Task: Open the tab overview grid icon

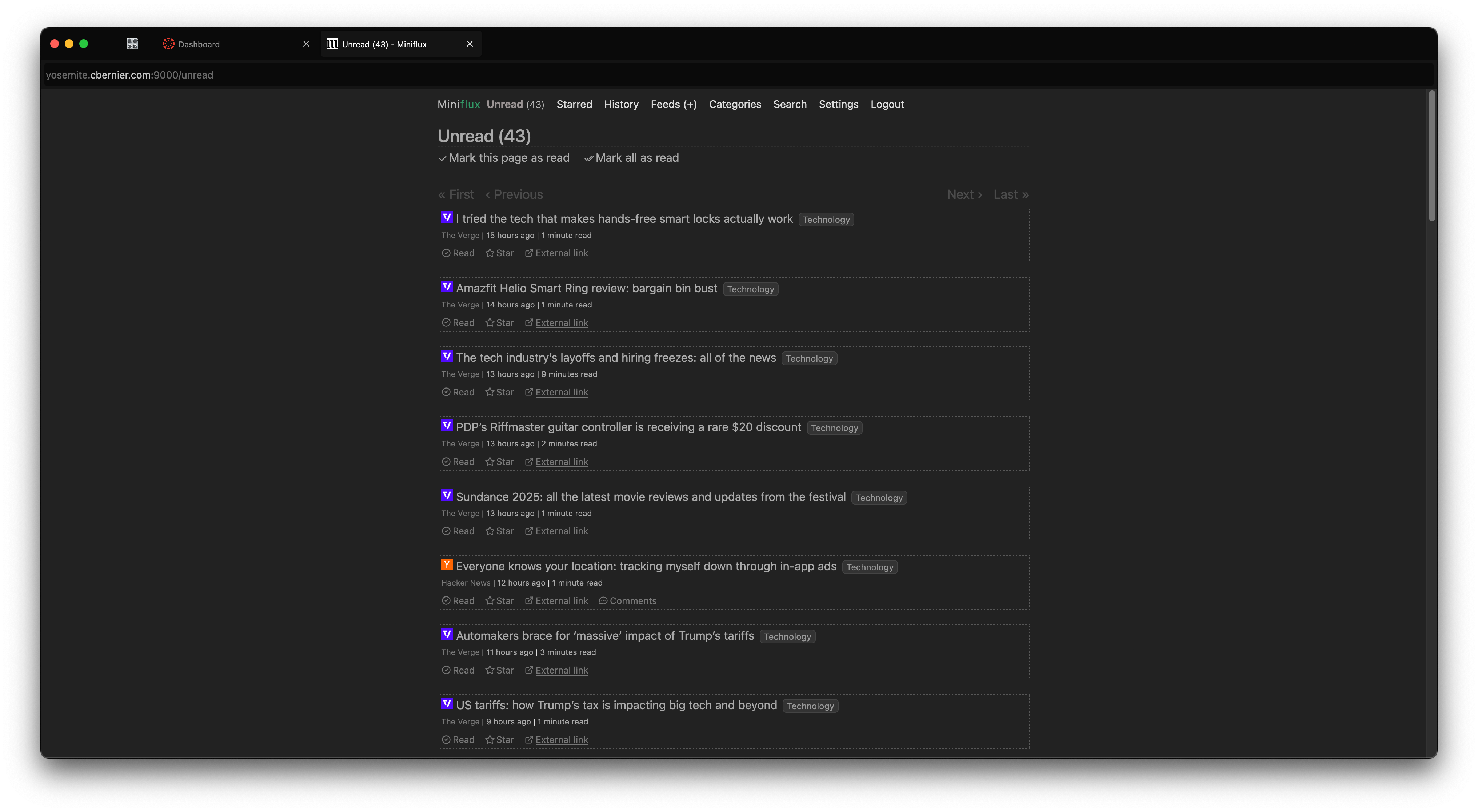Action: [x=132, y=44]
